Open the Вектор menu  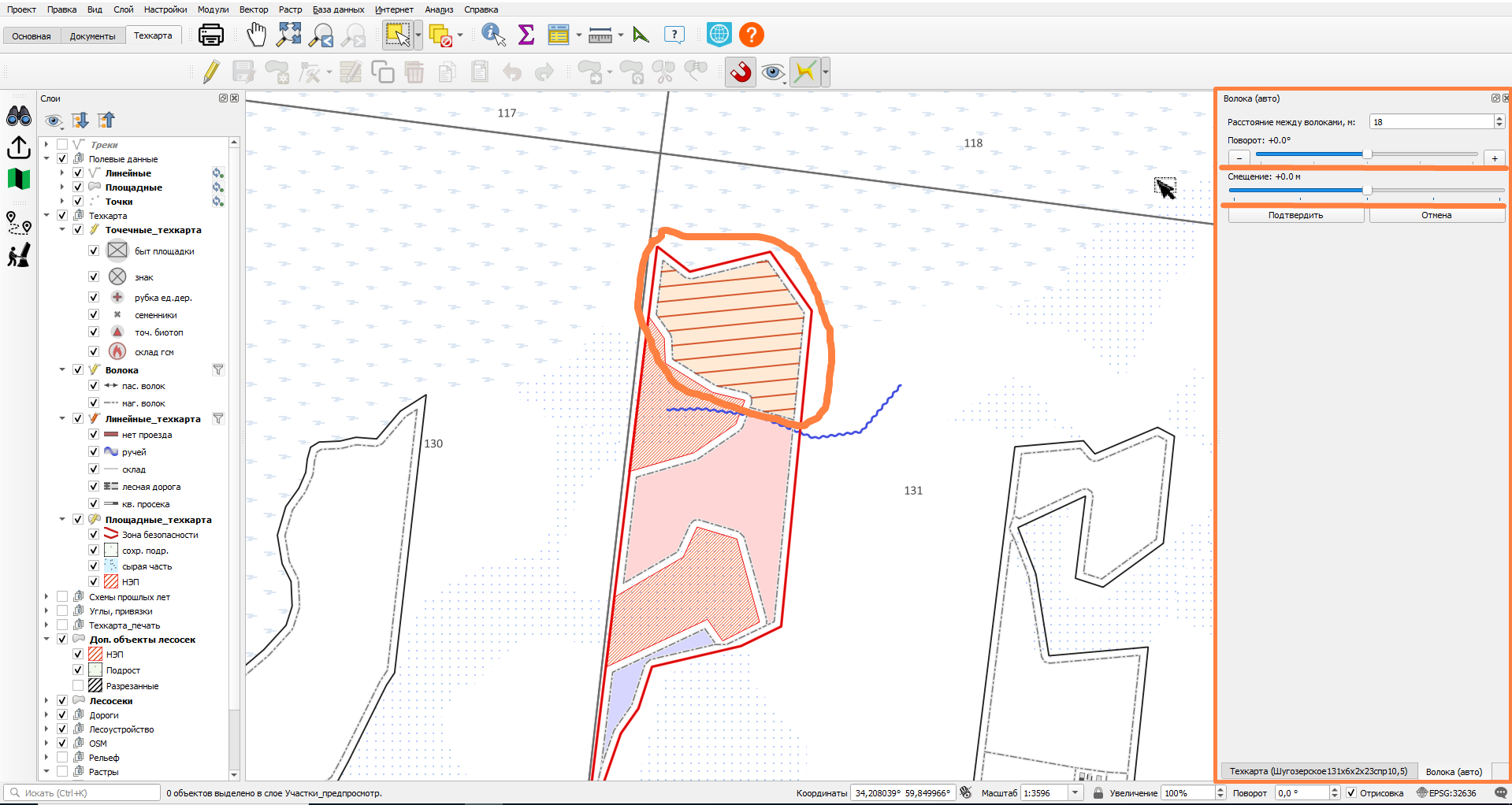click(x=254, y=9)
